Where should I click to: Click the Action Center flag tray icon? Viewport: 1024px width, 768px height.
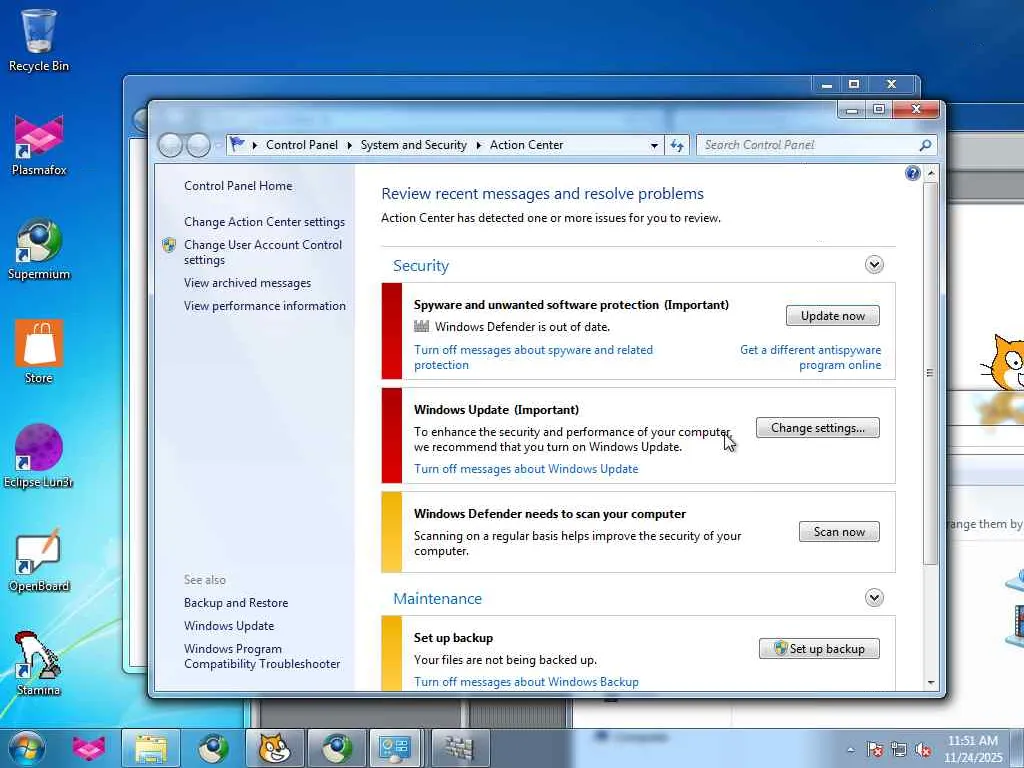pos(875,750)
